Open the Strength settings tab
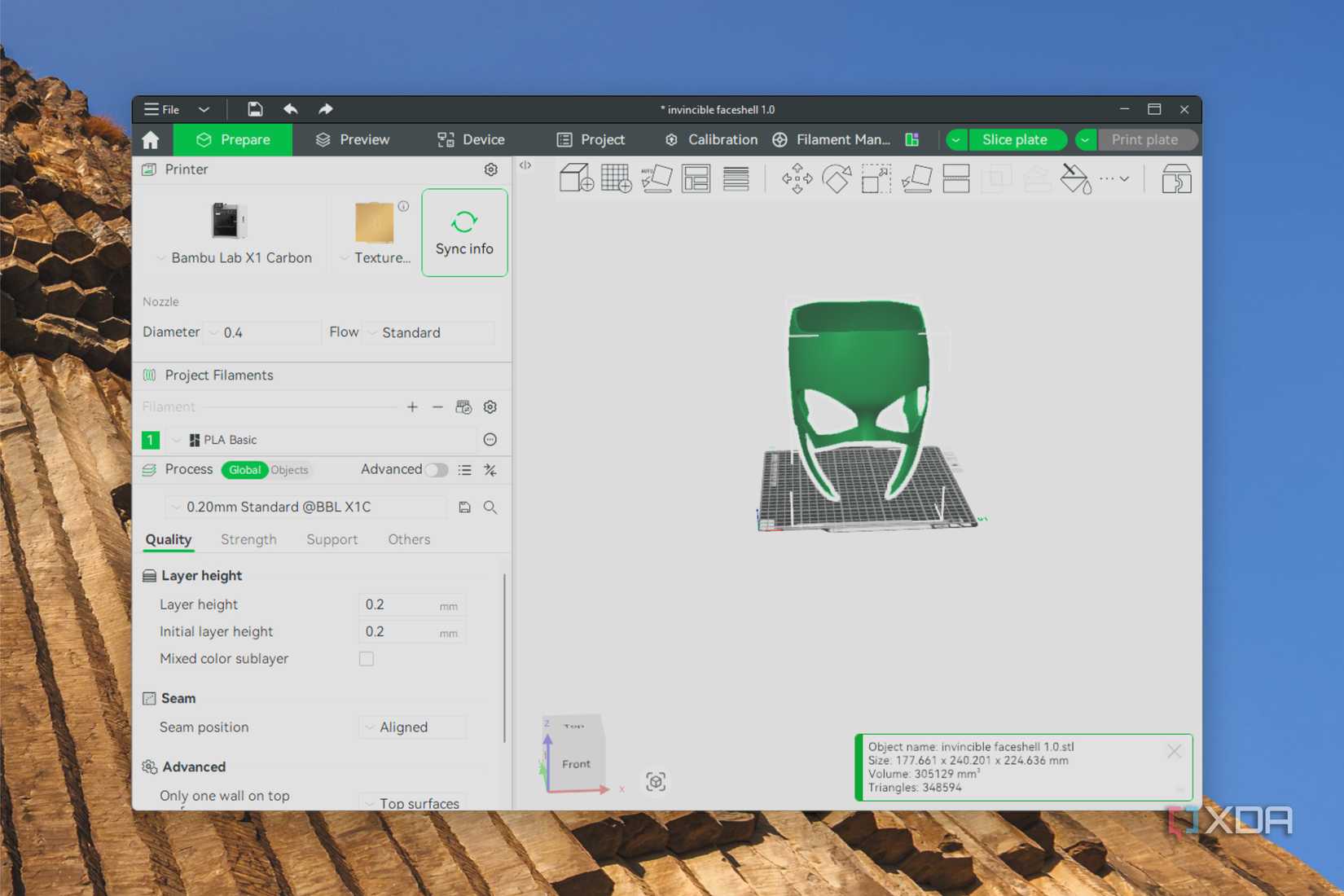The image size is (1344, 896). click(248, 539)
